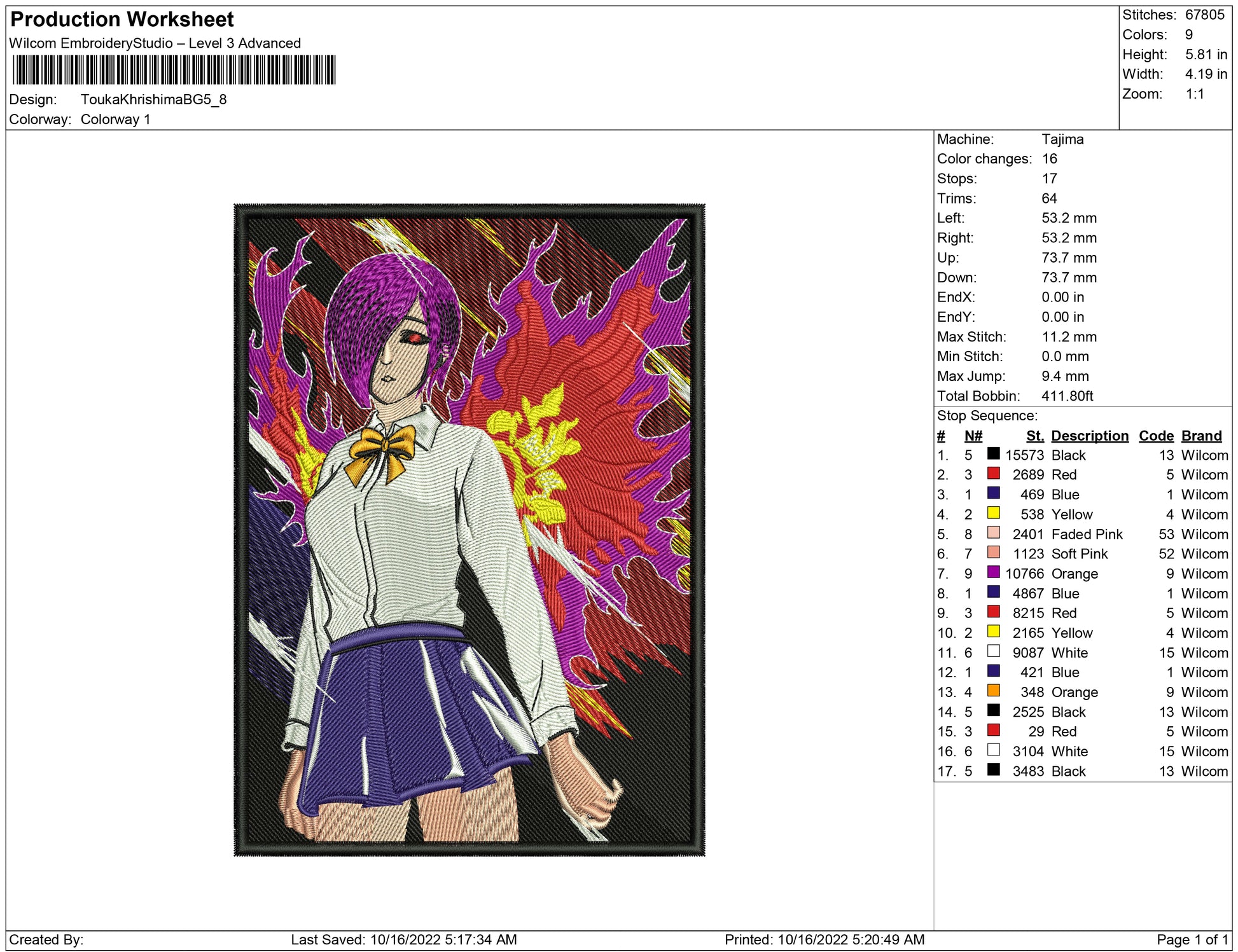Viewport: 1238px width, 952px height.
Task: Click the Soft Pink color swatch
Action: pyautogui.click(x=993, y=552)
